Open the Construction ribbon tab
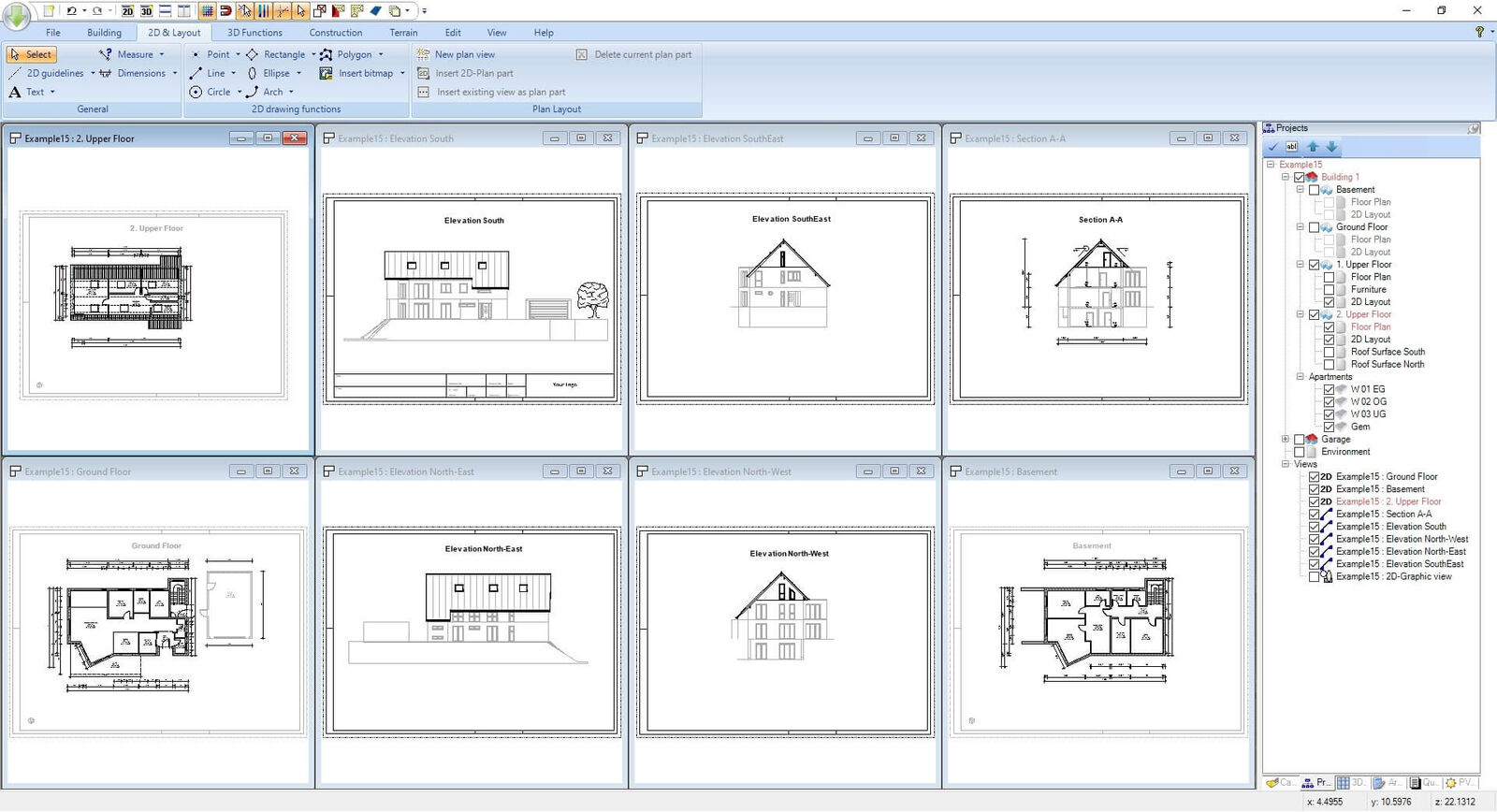The width and height of the screenshot is (1497, 812). (336, 32)
